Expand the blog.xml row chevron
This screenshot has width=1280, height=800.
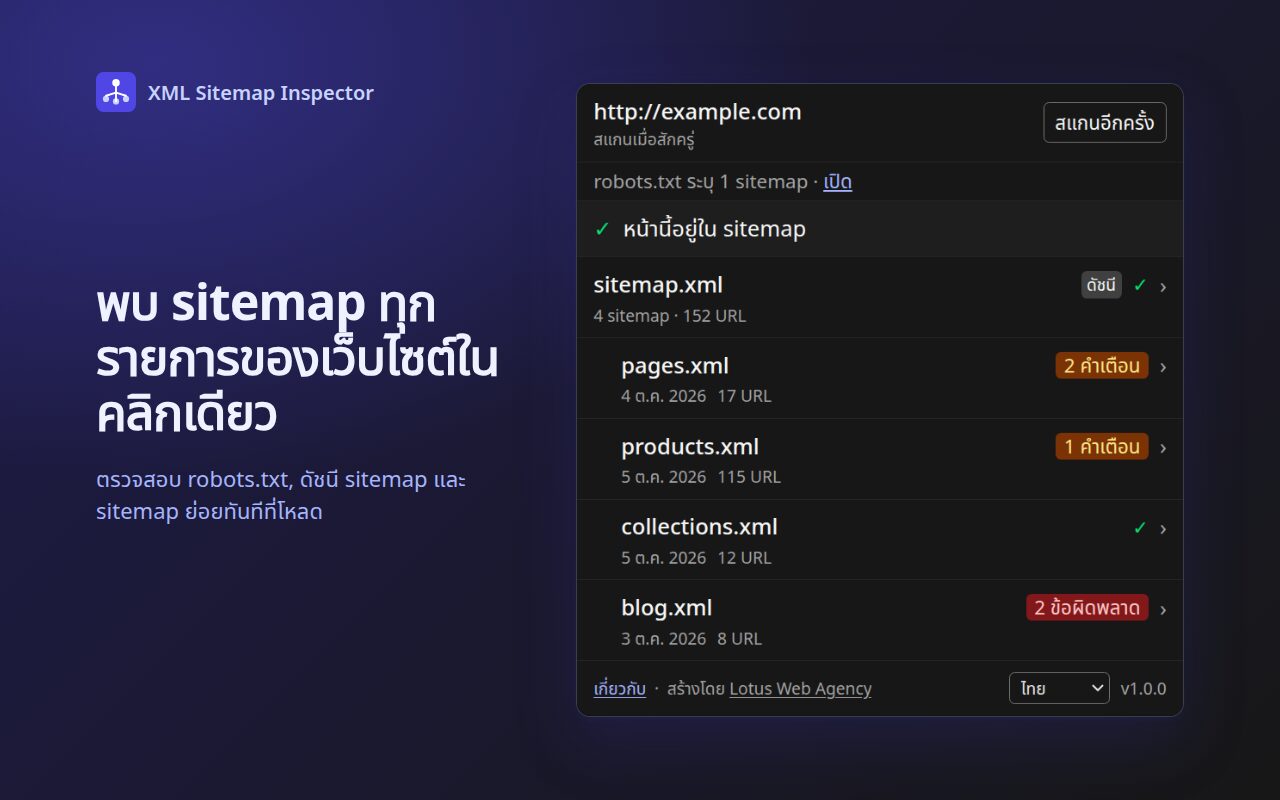click(x=1163, y=610)
